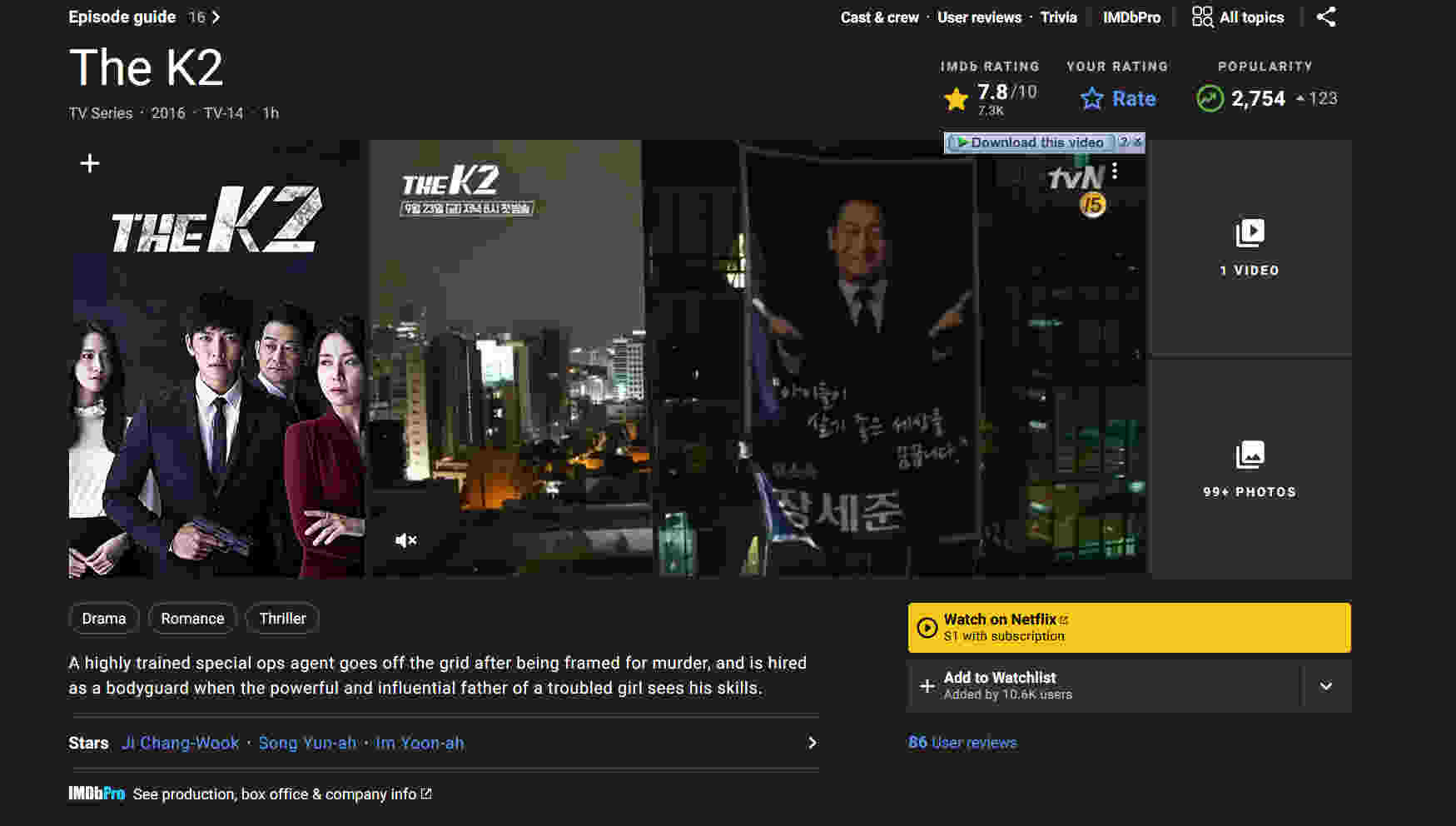Click the TV-14 rating link

[x=223, y=113]
